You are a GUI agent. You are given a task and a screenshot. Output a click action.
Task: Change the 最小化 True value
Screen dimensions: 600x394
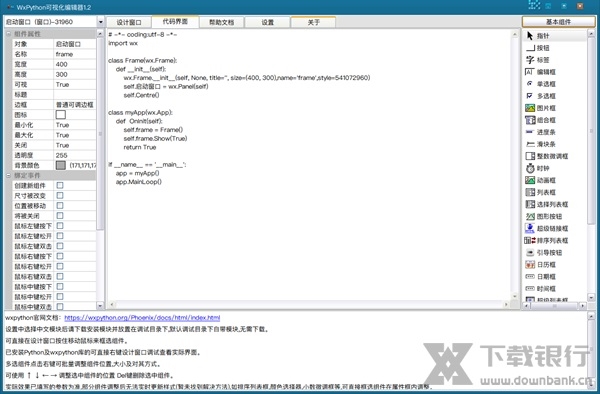click(75, 125)
